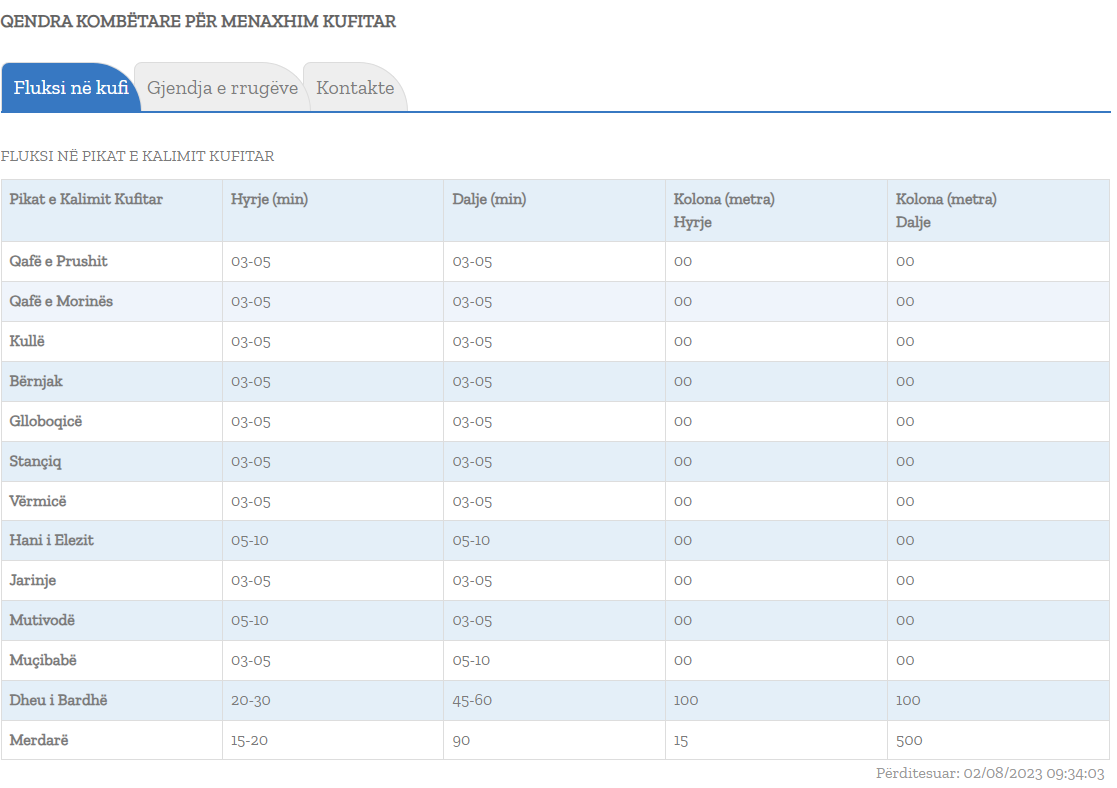1117x788 pixels.
Task: Select the Qafë e Morinës row name
Action: pos(61,301)
